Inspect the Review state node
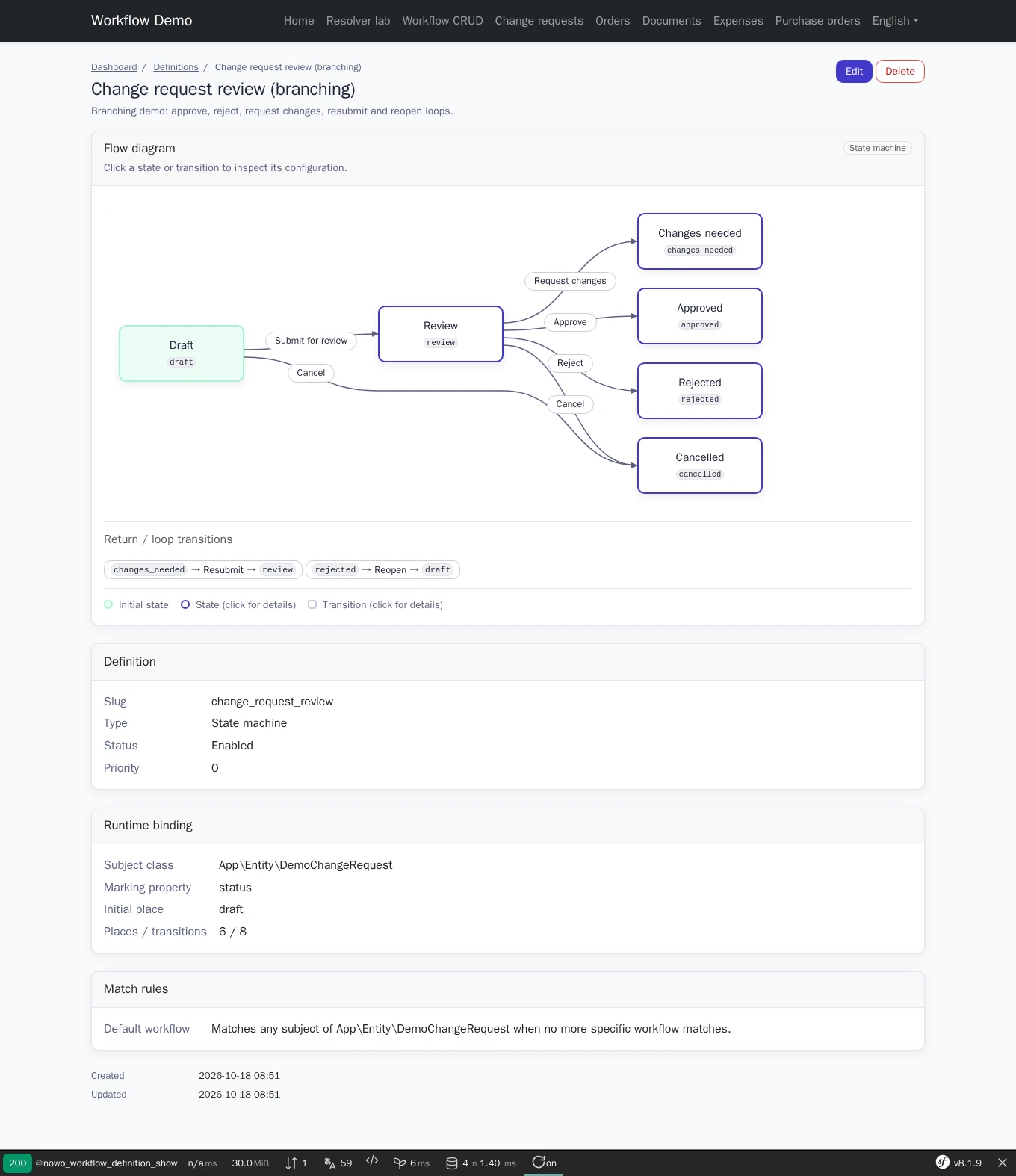This screenshot has height=1176, width=1016. tap(441, 334)
